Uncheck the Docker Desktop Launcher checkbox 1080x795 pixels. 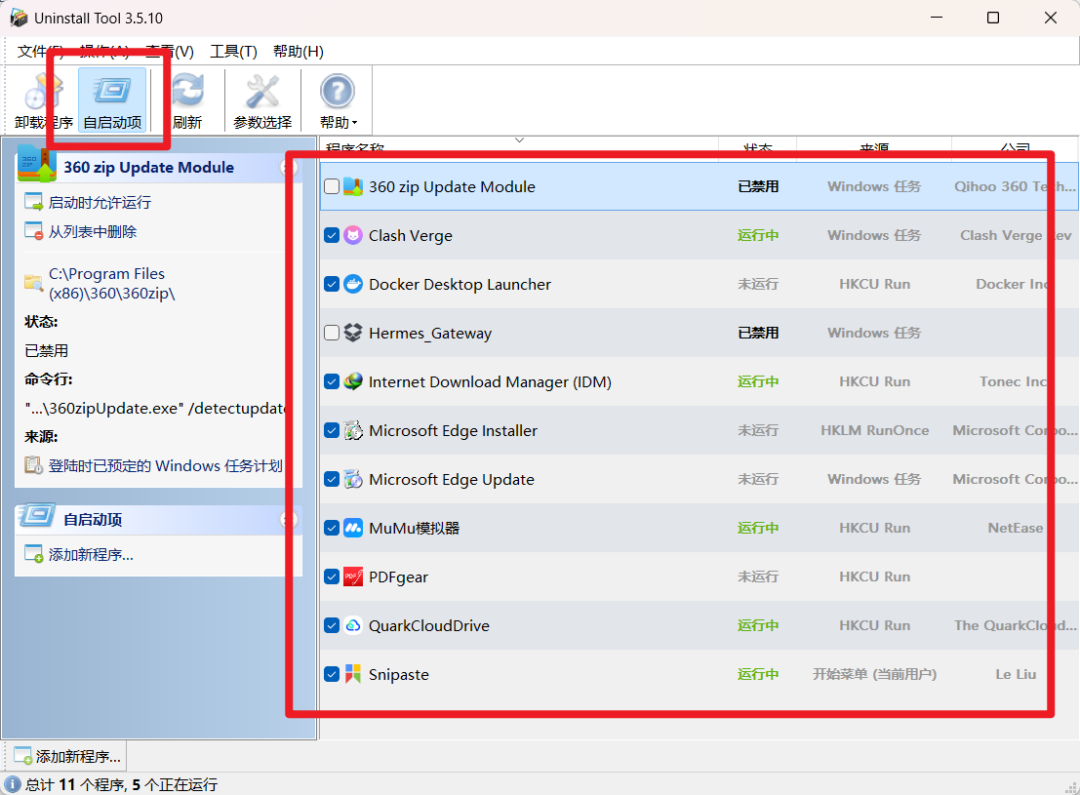[331, 284]
